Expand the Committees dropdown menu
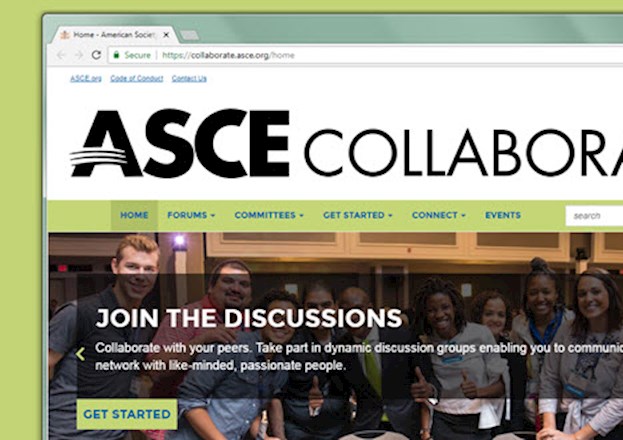Image resolution: width=623 pixels, height=440 pixels. click(269, 215)
